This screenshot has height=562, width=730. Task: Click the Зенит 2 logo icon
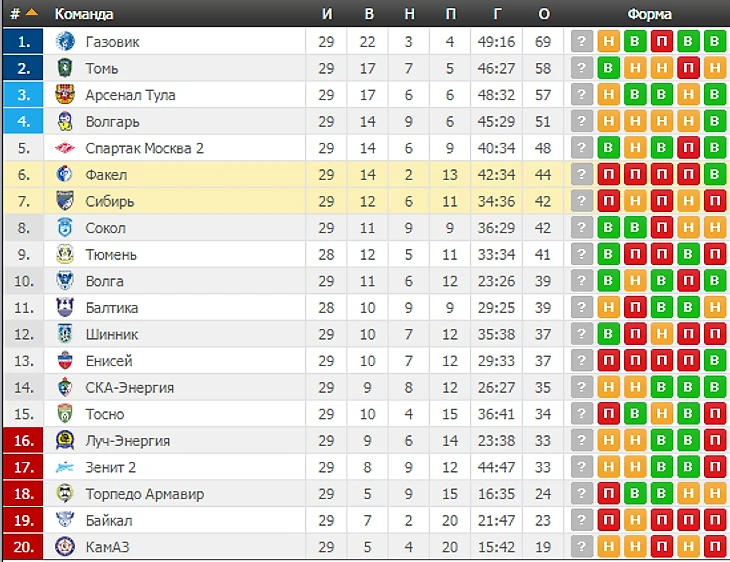click(65, 467)
